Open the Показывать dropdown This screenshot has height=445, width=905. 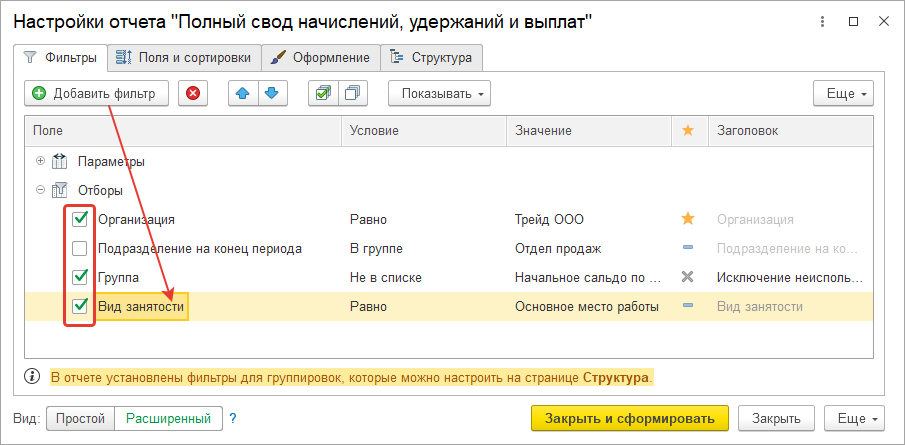point(439,94)
